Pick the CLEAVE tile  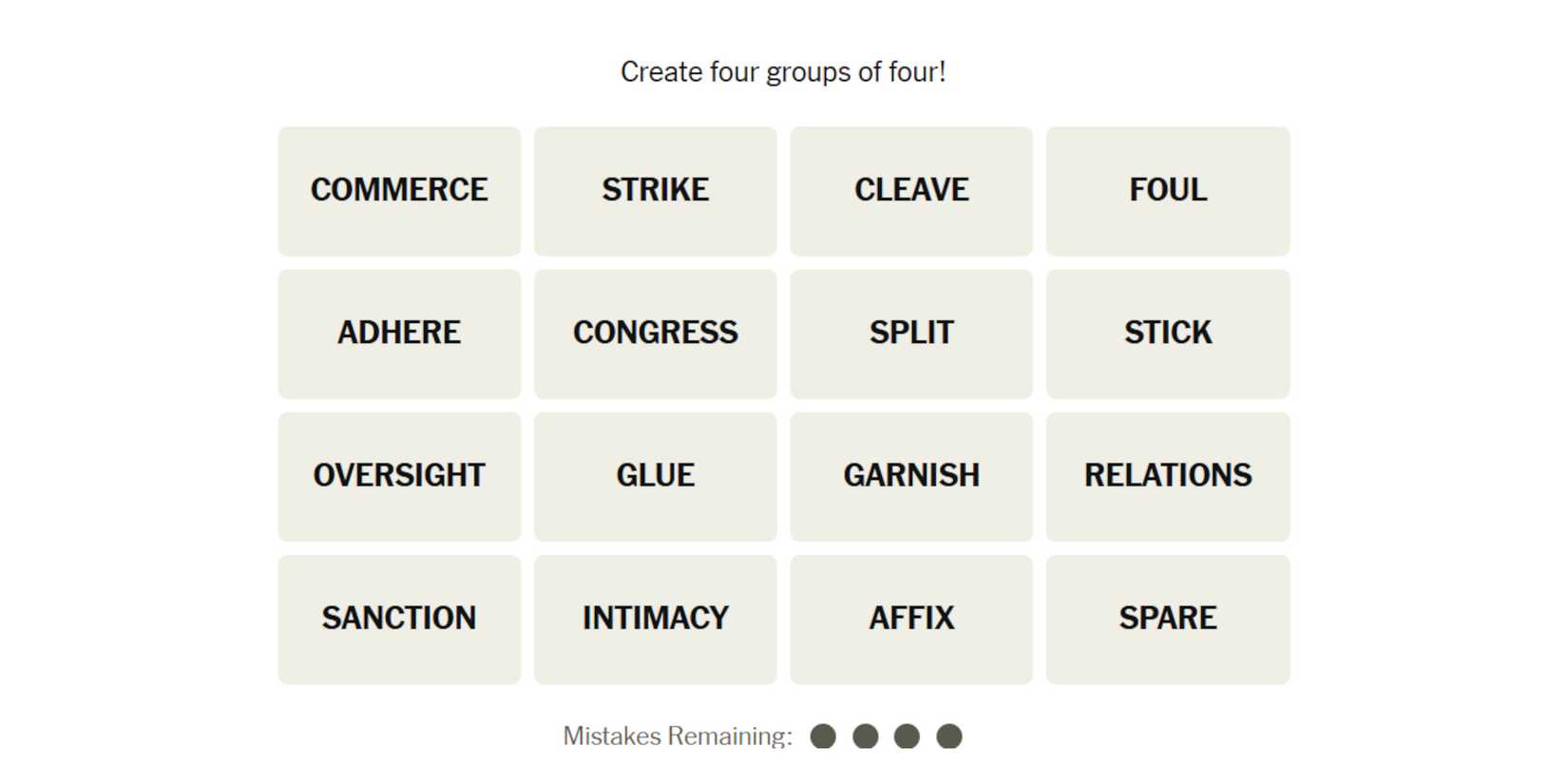coord(911,191)
